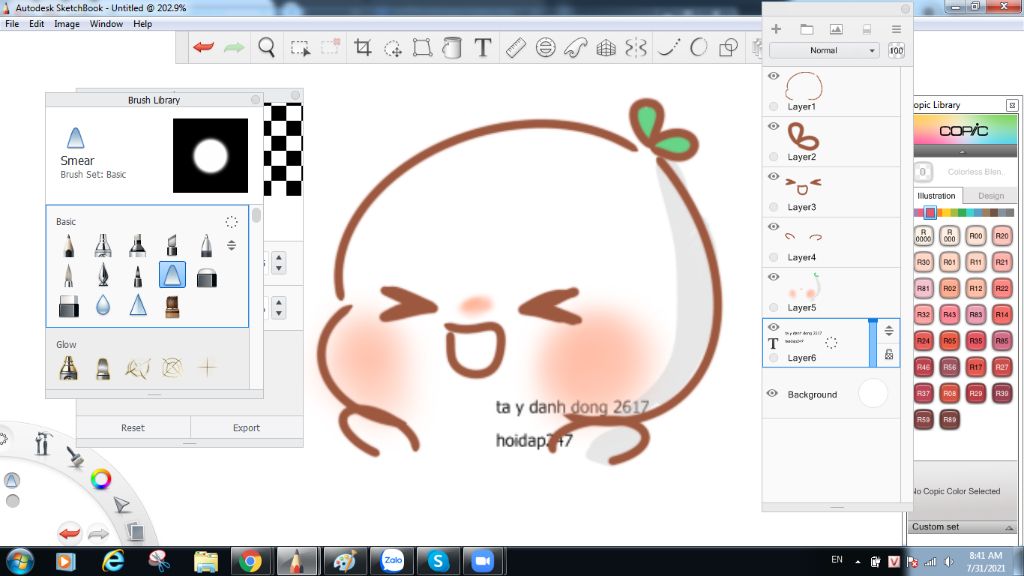The height and width of the screenshot is (576, 1024).
Task: Select the Zoom magnifier tool
Action: coord(266,47)
